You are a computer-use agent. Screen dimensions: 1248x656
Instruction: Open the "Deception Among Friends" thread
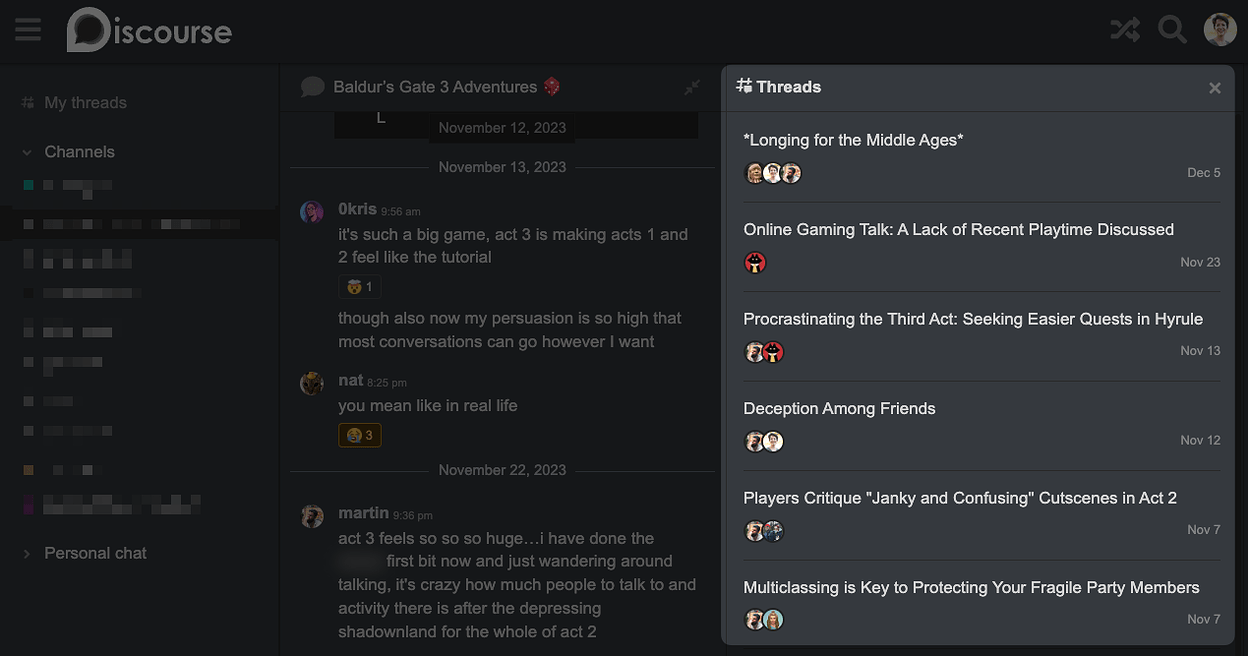839,408
